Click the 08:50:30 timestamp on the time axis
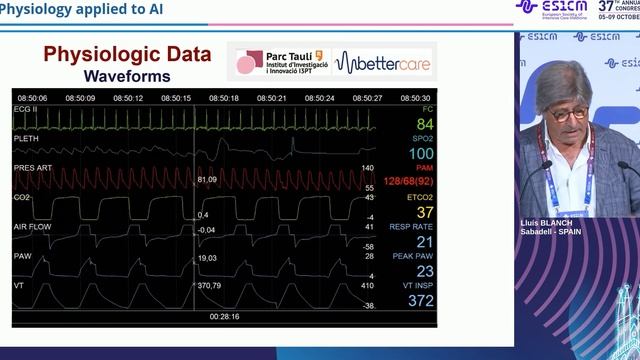The height and width of the screenshot is (360, 640). tap(415, 98)
